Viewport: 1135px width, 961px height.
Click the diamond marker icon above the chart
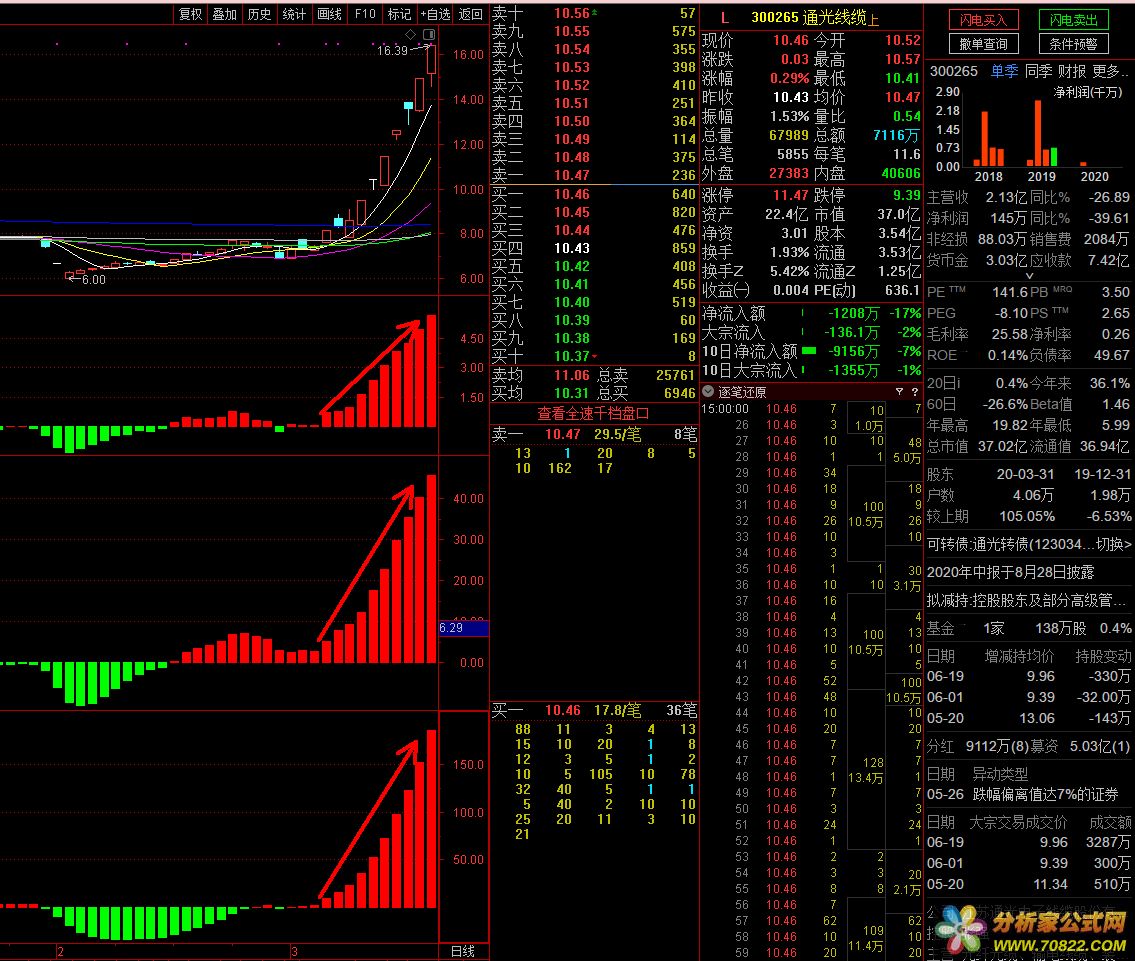tap(410, 34)
